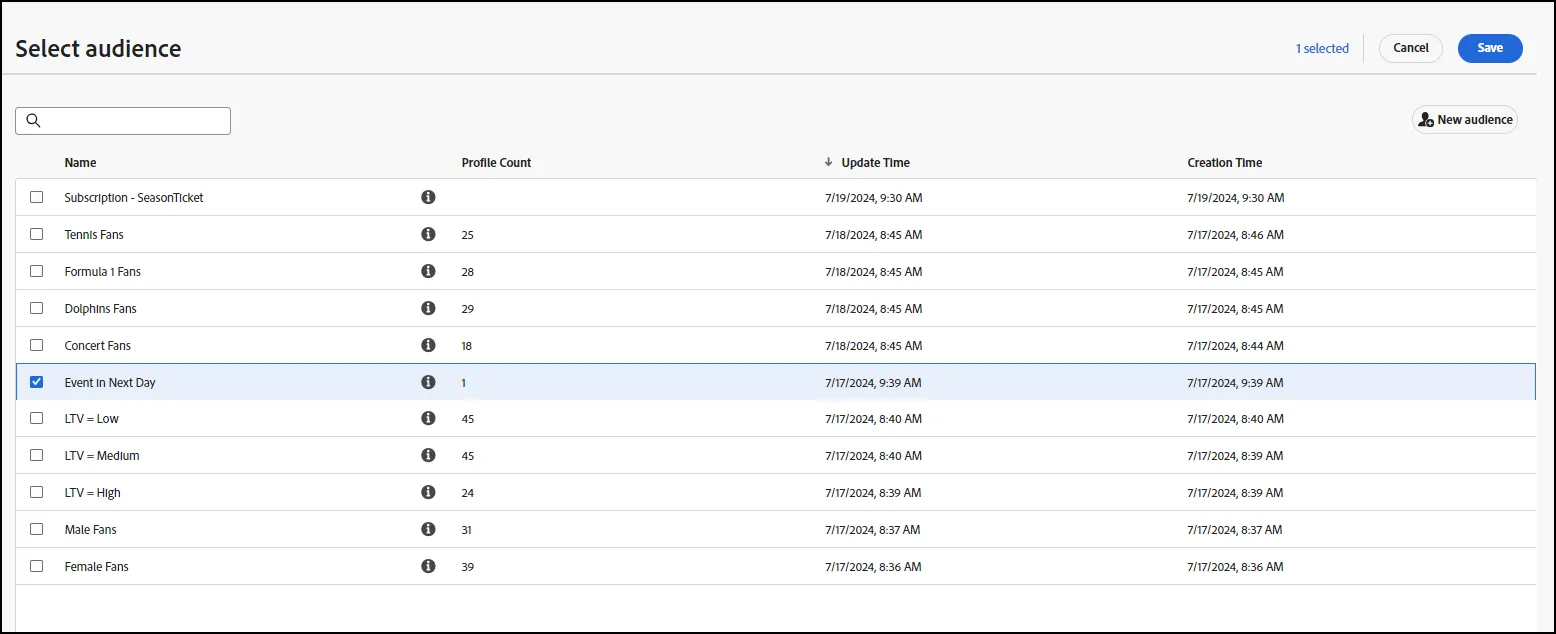Show info icon for Tennis Fans

click(x=428, y=234)
